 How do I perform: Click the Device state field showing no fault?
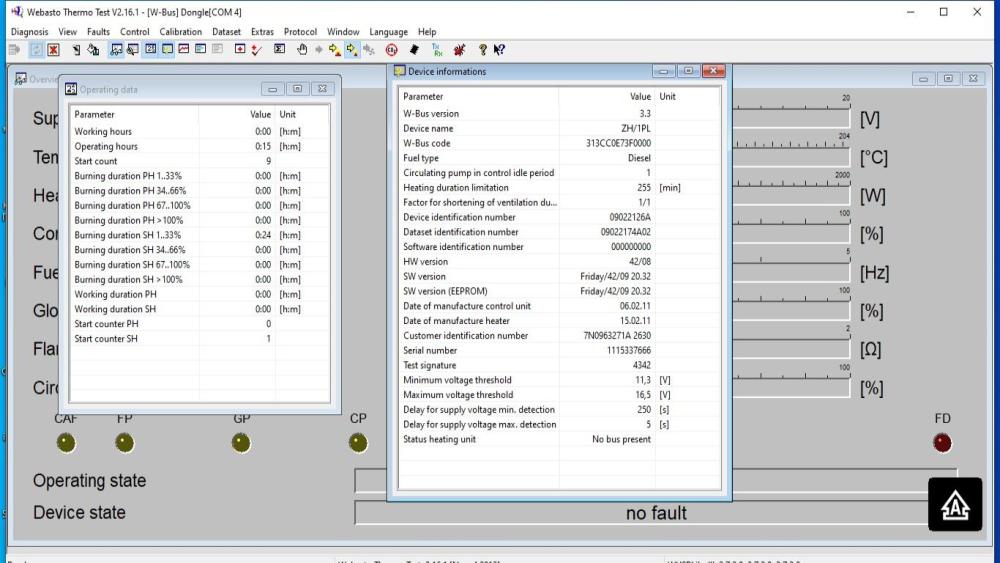click(656, 513)
